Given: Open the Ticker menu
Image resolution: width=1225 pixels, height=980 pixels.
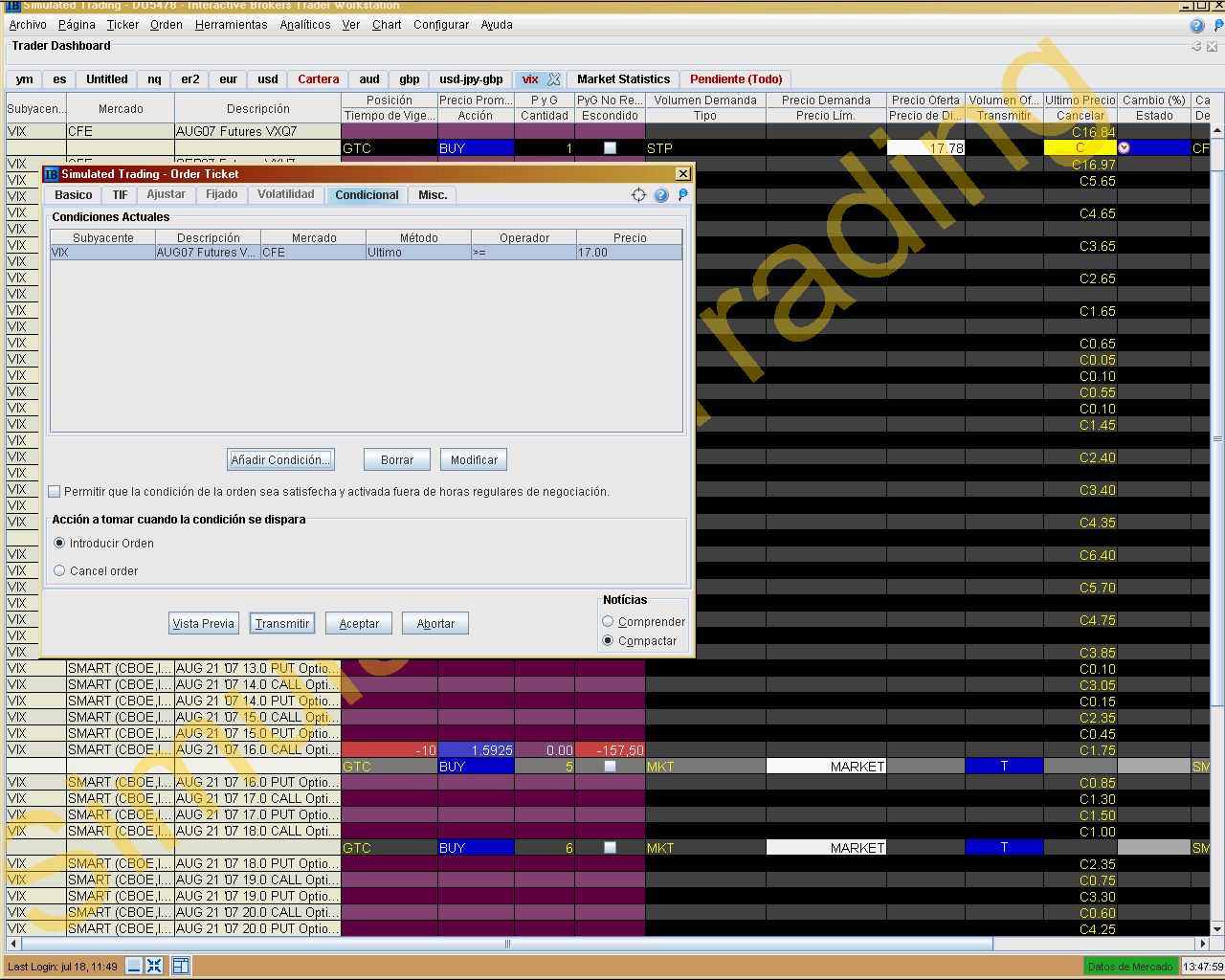Looking at the screenshot, I should coord(122,25).
